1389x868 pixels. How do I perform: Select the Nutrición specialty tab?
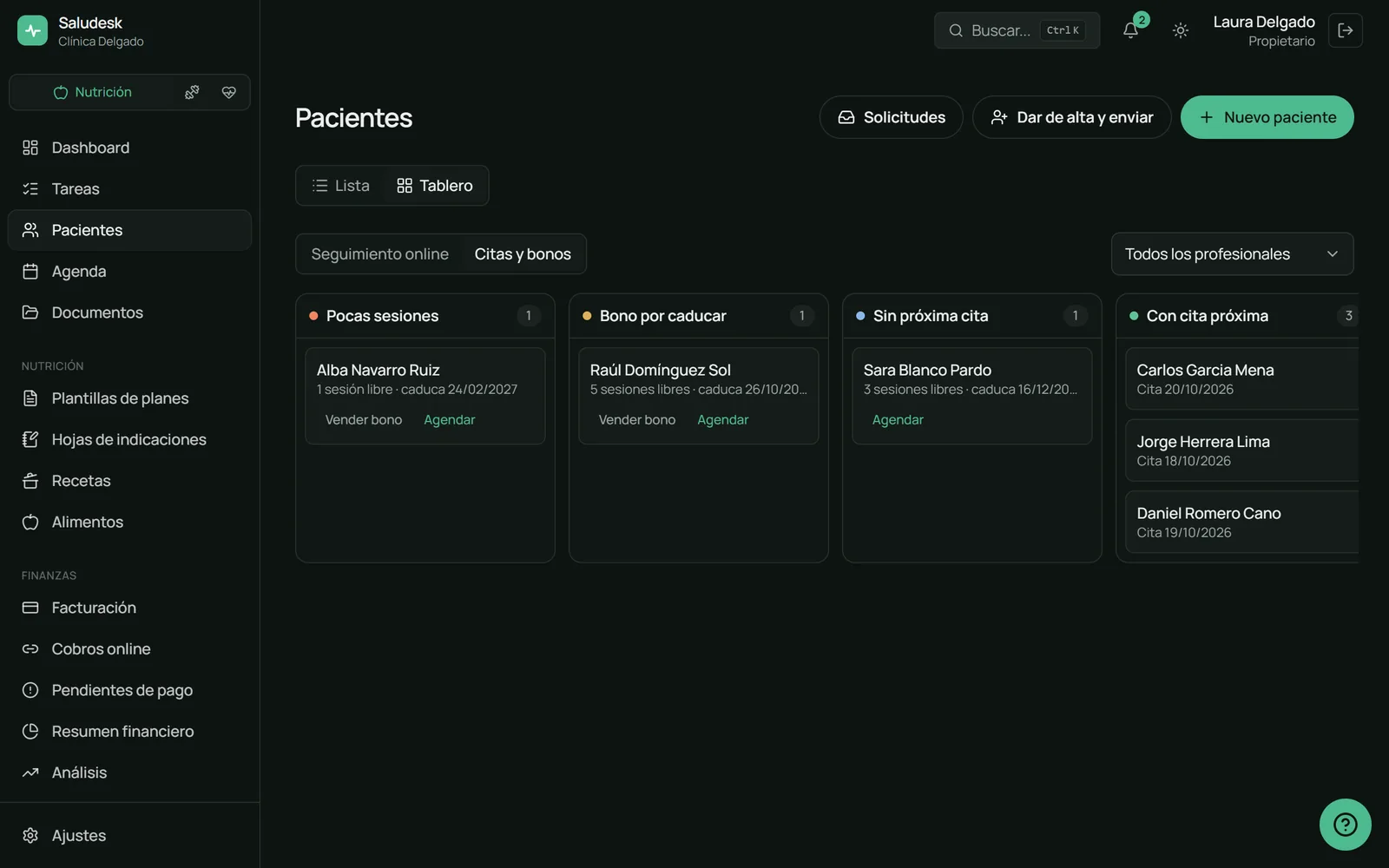[x=92, y=92]
